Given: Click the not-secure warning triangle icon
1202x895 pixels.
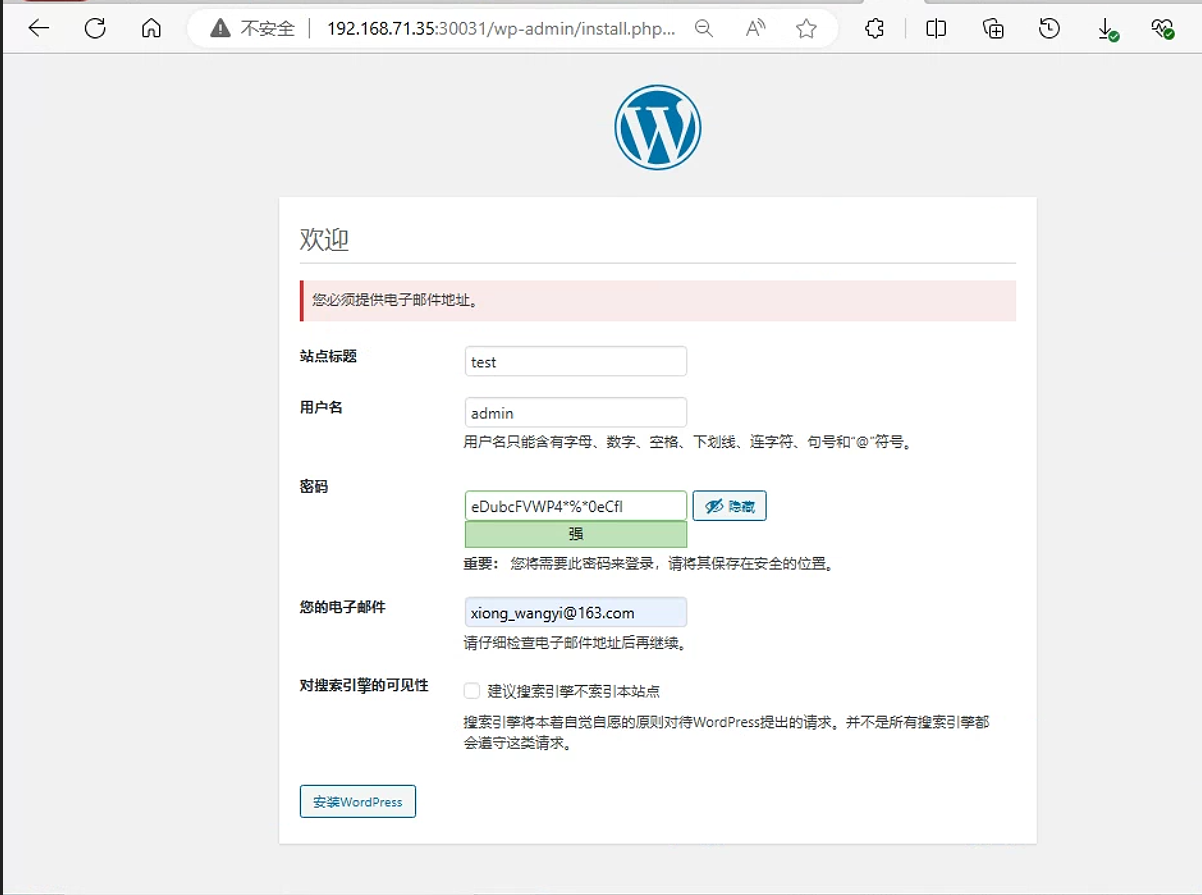Looking at the screenshot, I should point(220,29).
